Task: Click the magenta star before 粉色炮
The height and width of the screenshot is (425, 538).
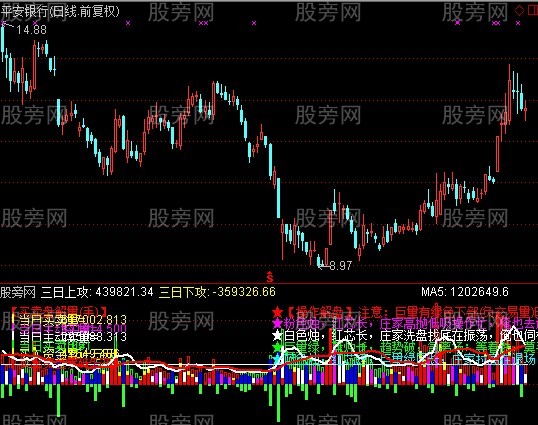Action: point(277,323)
